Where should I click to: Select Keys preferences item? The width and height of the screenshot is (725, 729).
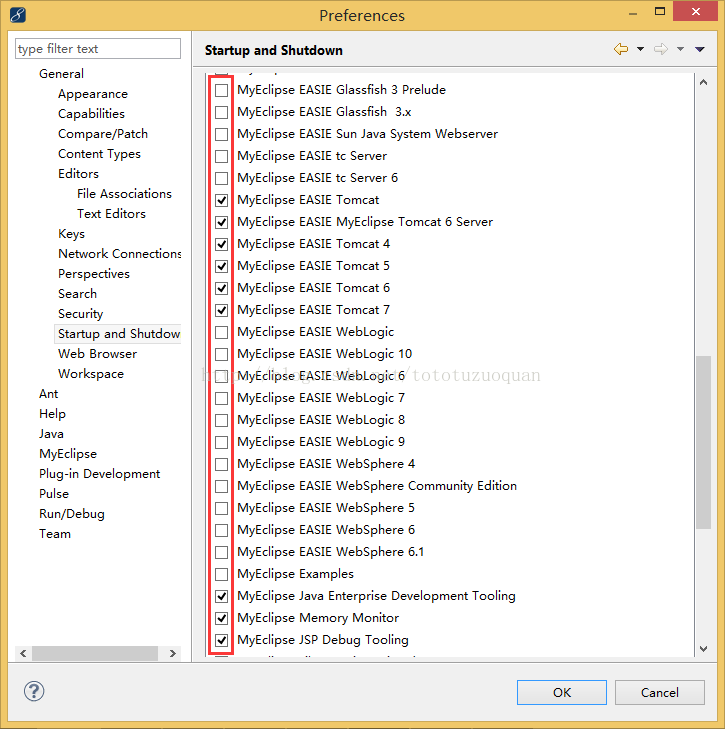71,234
